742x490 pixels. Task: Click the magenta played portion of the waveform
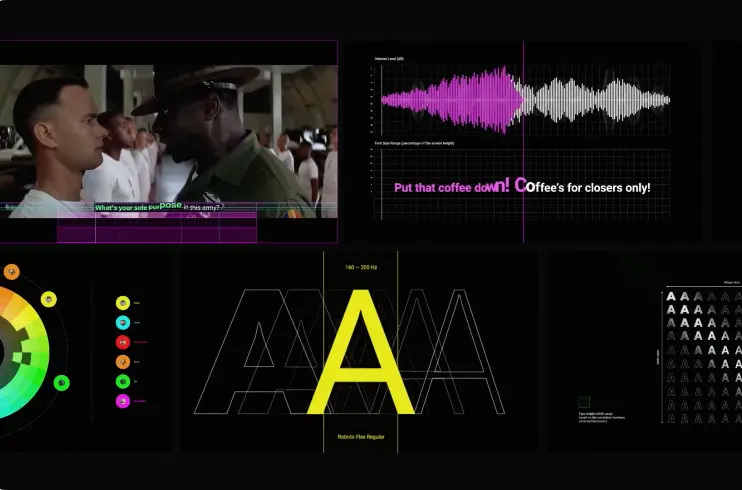[x=450, y=100]
